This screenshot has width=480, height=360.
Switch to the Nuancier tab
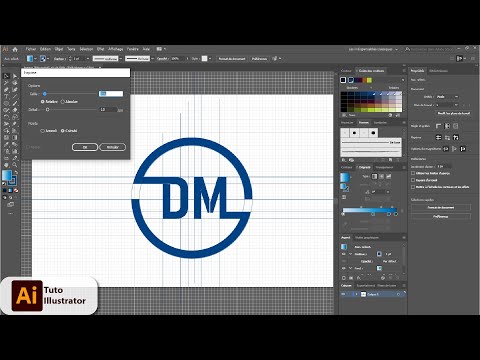coord(346,123)
